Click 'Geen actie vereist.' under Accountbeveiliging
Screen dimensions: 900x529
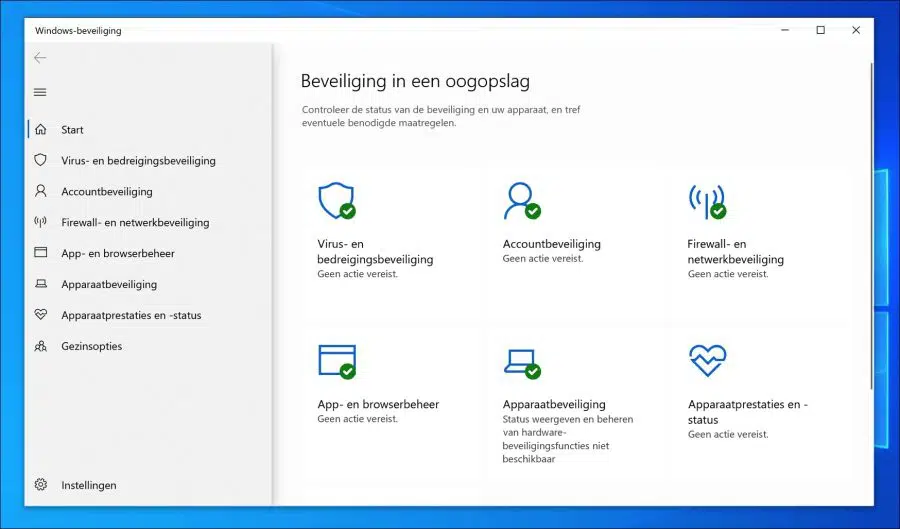click(543, 259)
